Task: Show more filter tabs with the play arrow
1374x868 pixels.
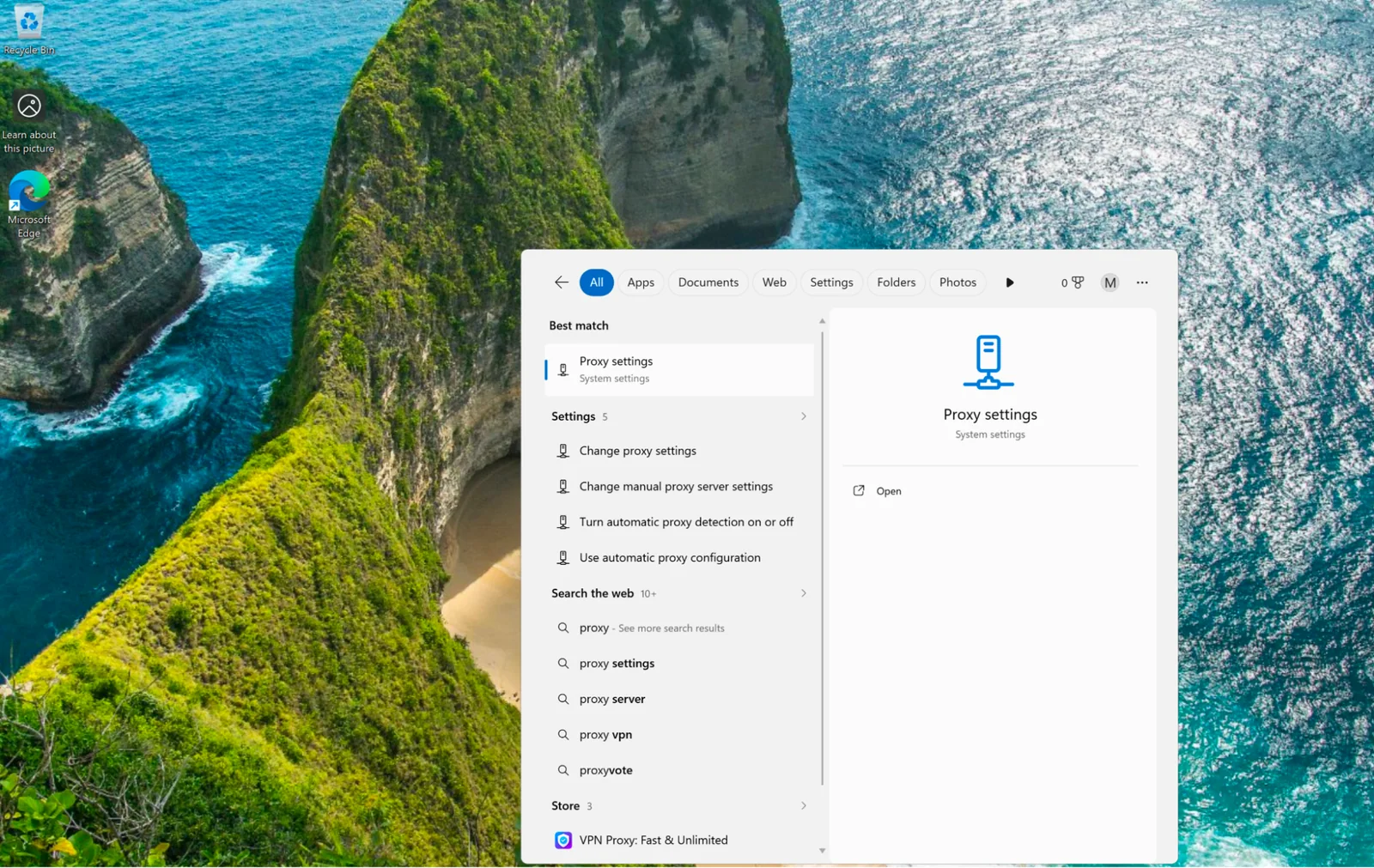Action: click(1010, 282)
